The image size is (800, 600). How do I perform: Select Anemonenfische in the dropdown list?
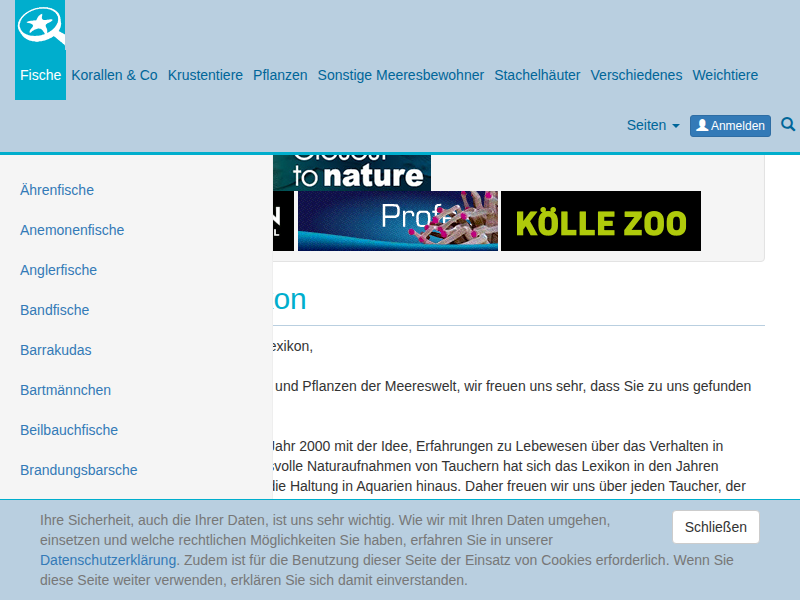point(72,230)
